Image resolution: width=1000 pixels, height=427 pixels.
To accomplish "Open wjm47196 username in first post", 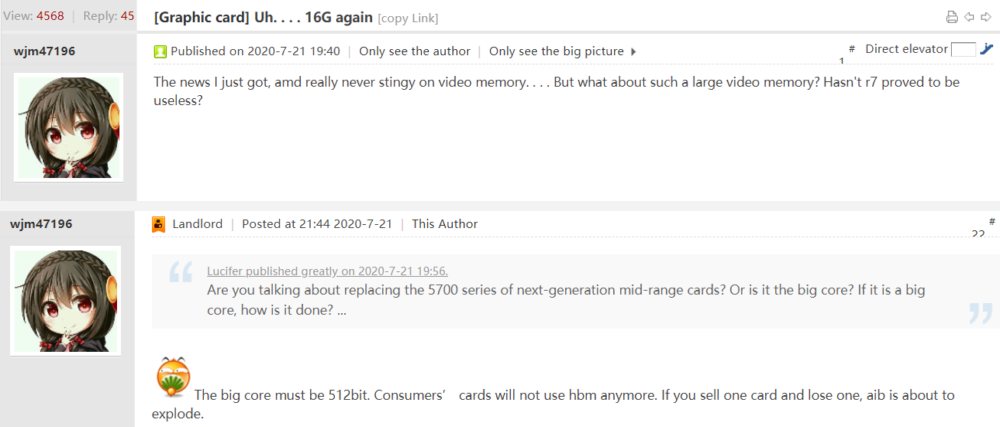I will (x=44, y=51).
